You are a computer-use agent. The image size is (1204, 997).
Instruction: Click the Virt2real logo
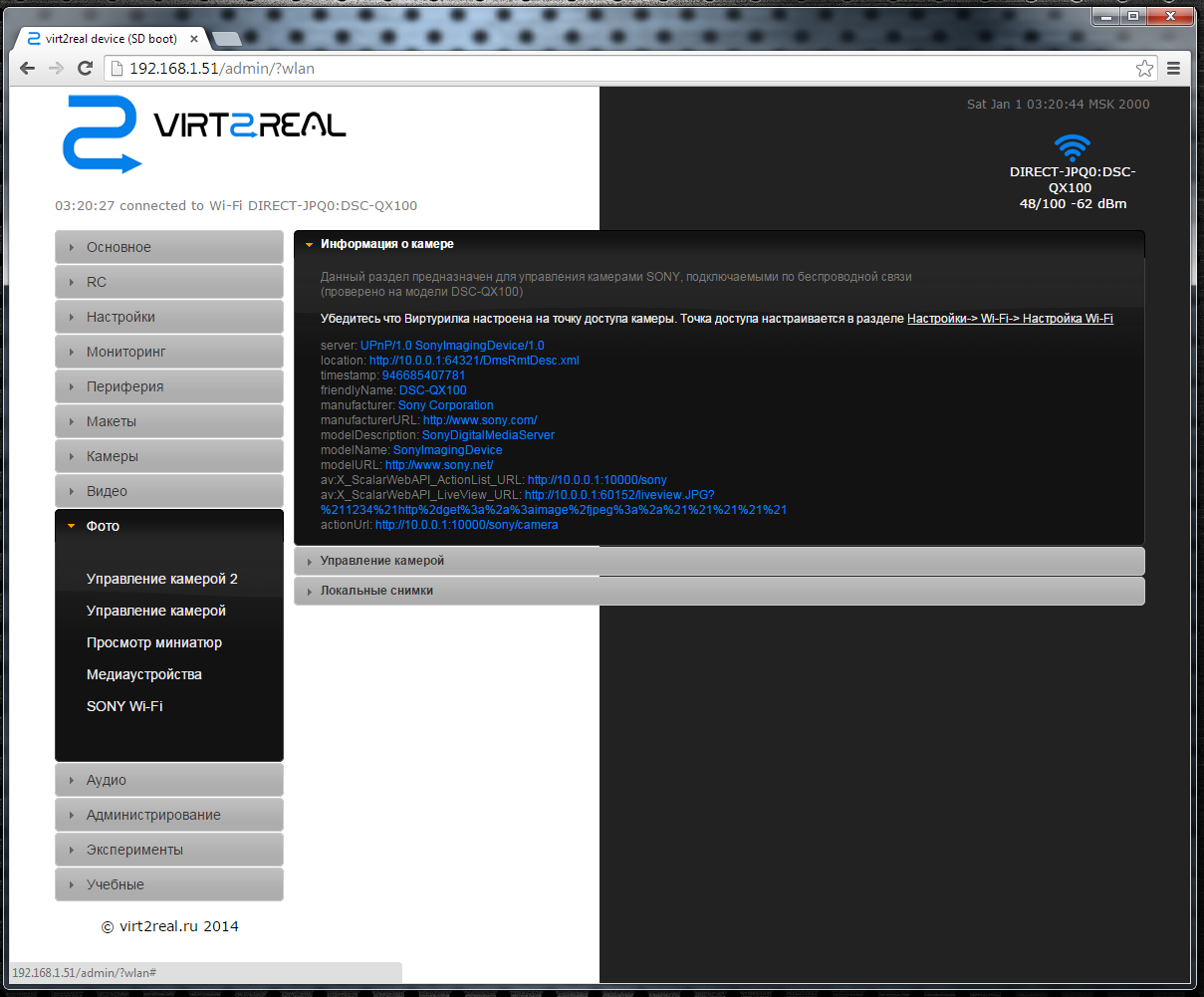[x=204, y=133]
